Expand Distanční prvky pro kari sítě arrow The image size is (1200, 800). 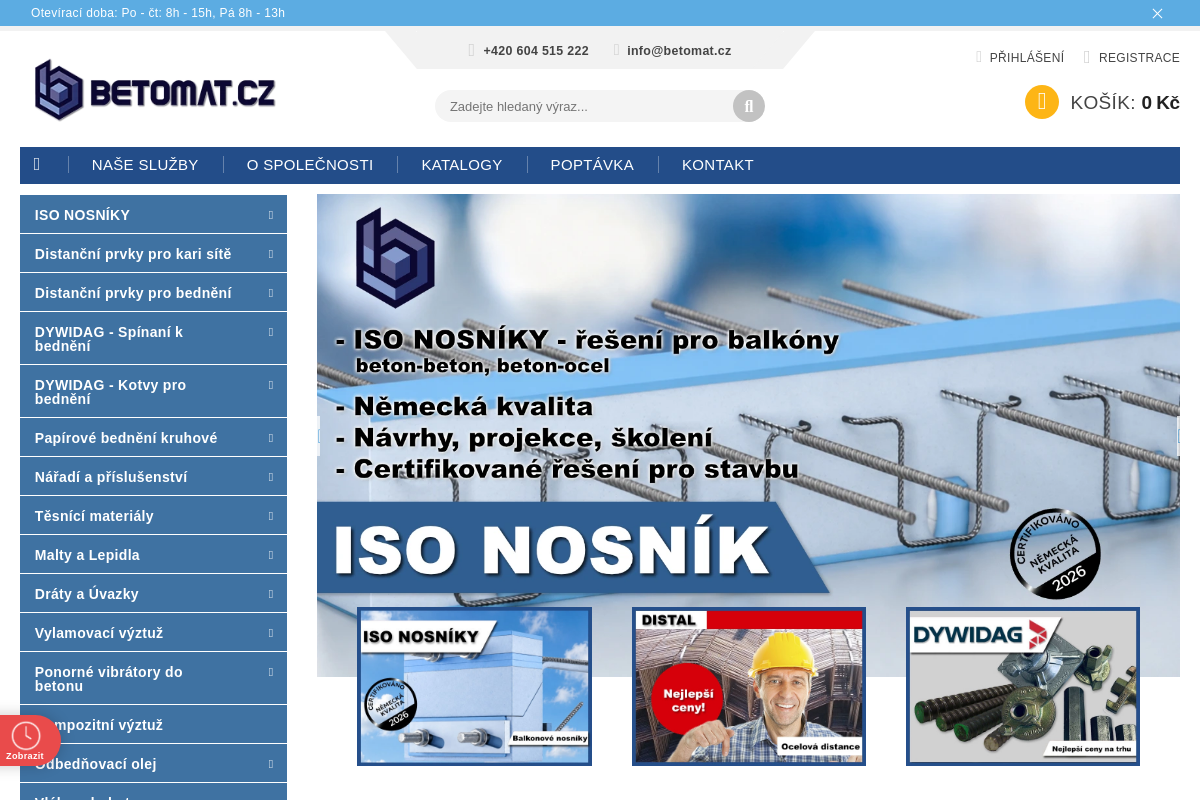(x=271, y=253)
